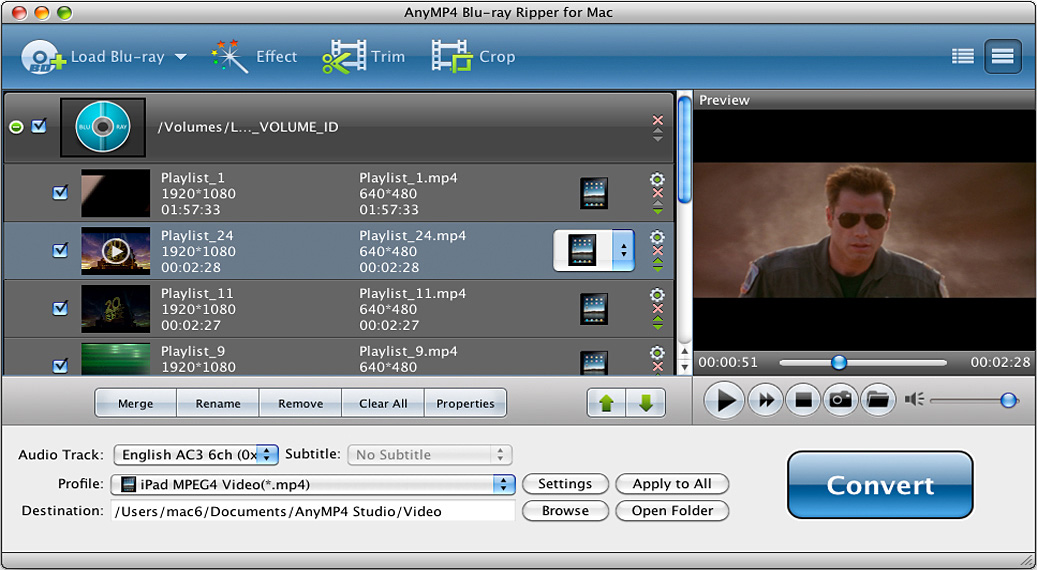Open settings gear for Playlist_11
1037x570 pixels.
pos(657,294)
